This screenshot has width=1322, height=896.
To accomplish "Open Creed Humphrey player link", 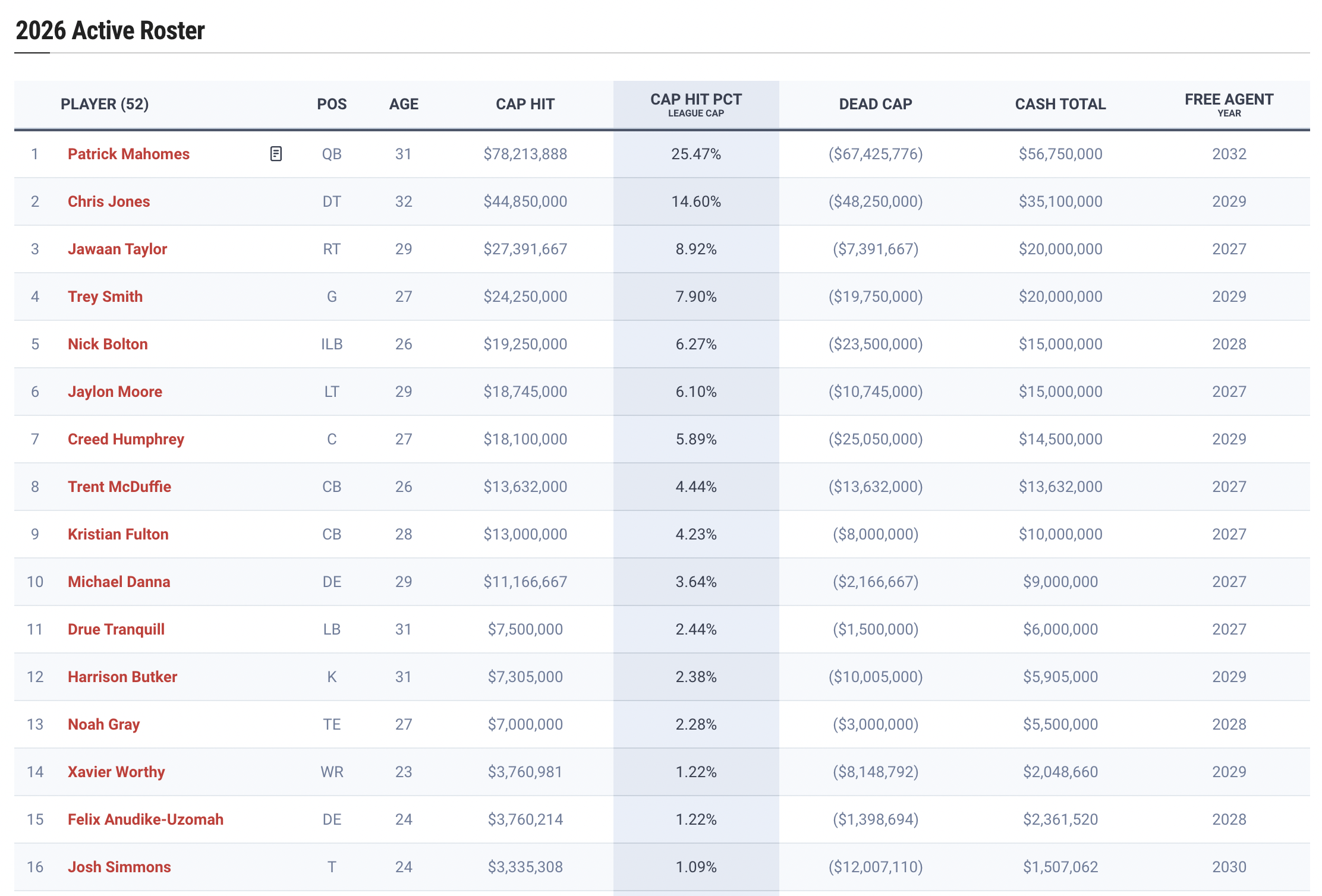I will (x=126, y=439).
